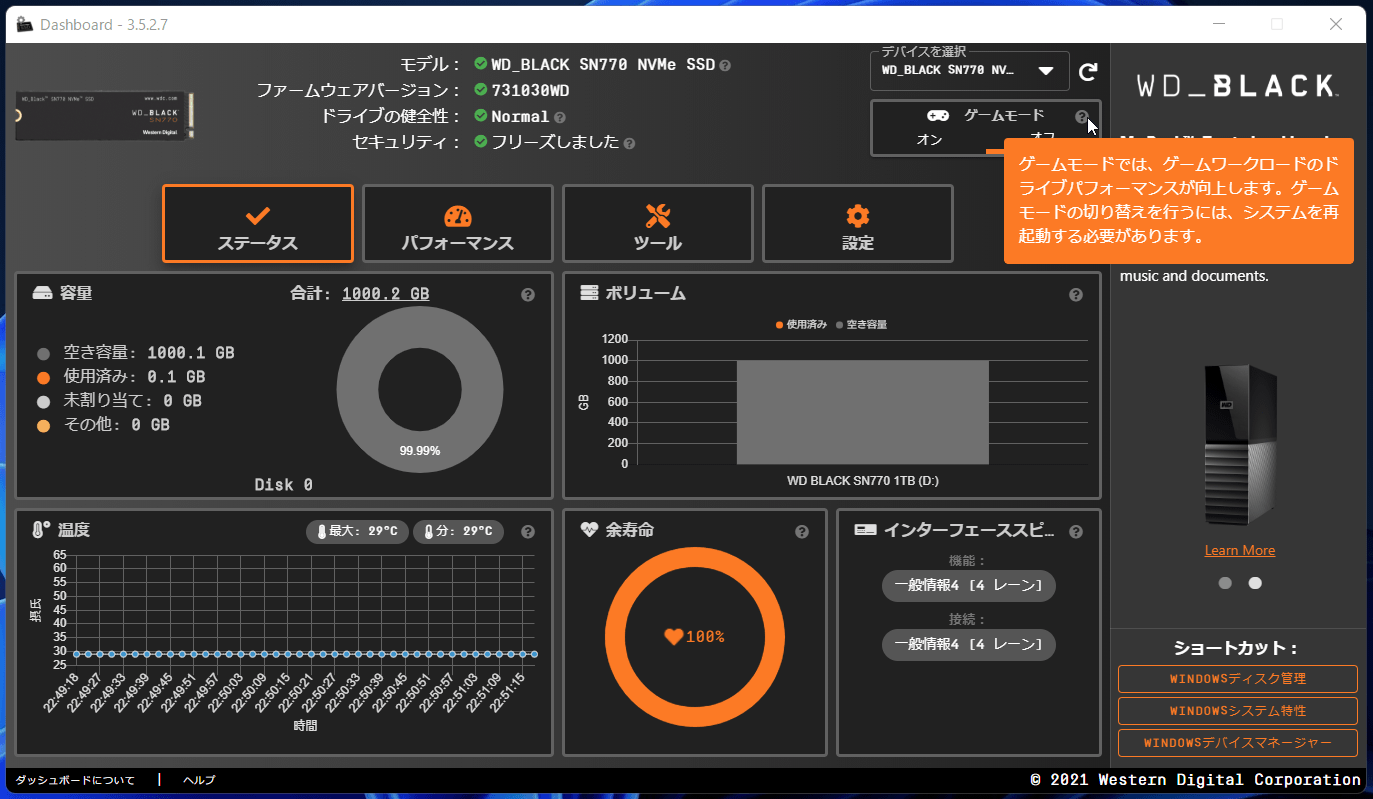Open help for the 温度 panel
The width and height of the screenshot is (1373, 799).
[528, 532]
